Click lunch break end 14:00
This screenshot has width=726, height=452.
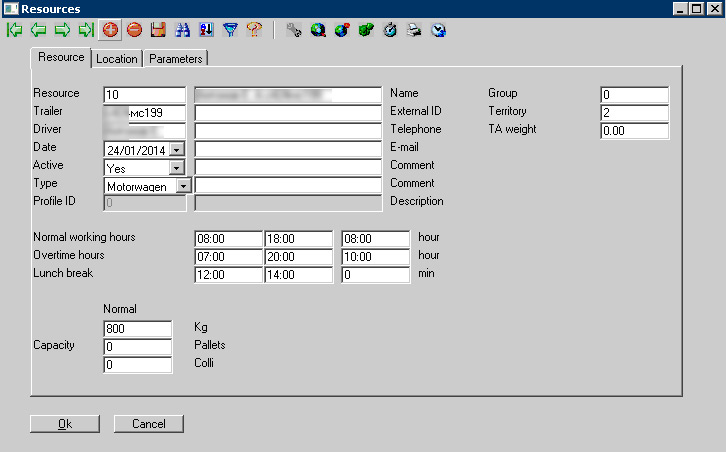click(x=299, y=275)
